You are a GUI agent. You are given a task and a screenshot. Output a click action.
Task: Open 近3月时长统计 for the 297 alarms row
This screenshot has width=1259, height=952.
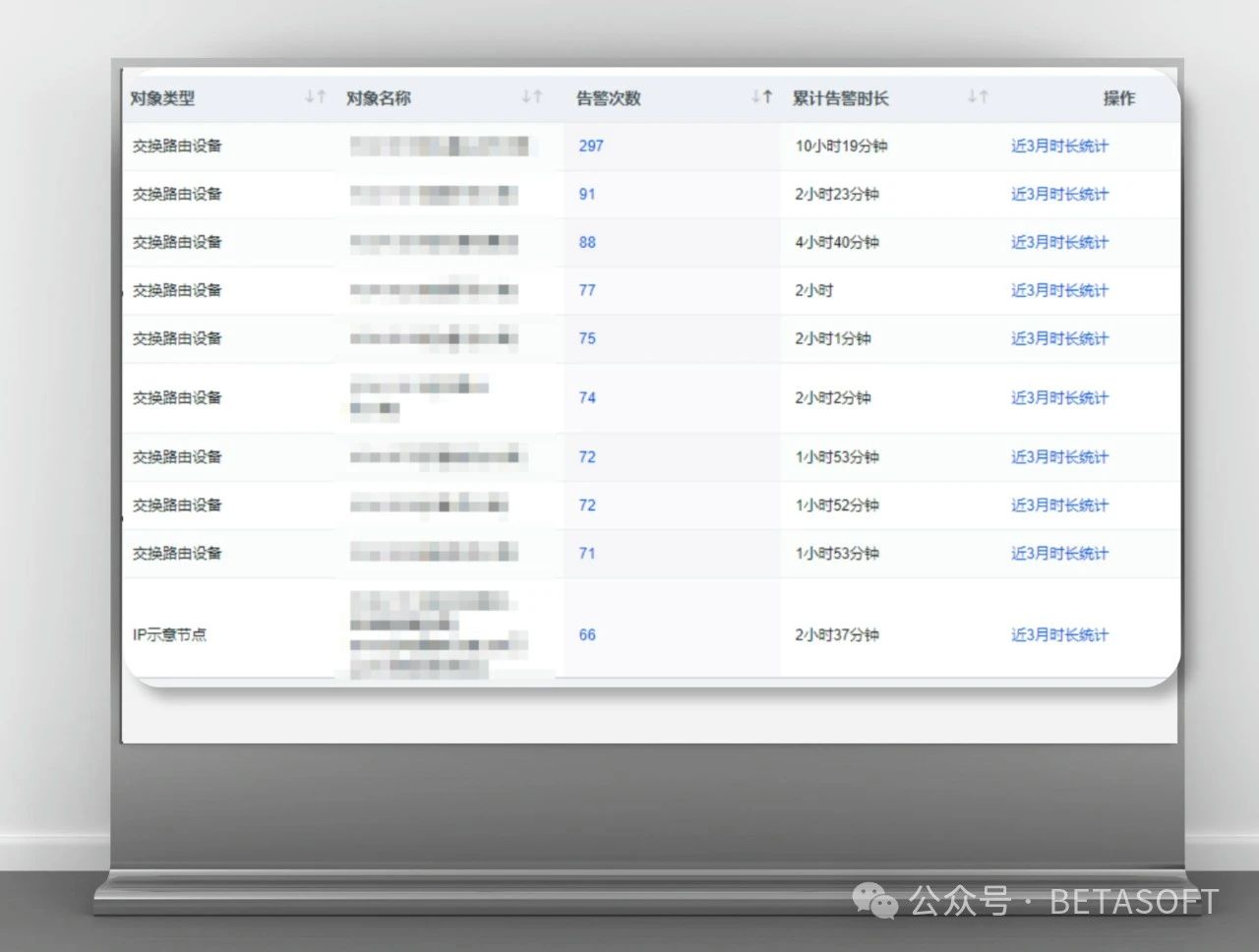1058,146
